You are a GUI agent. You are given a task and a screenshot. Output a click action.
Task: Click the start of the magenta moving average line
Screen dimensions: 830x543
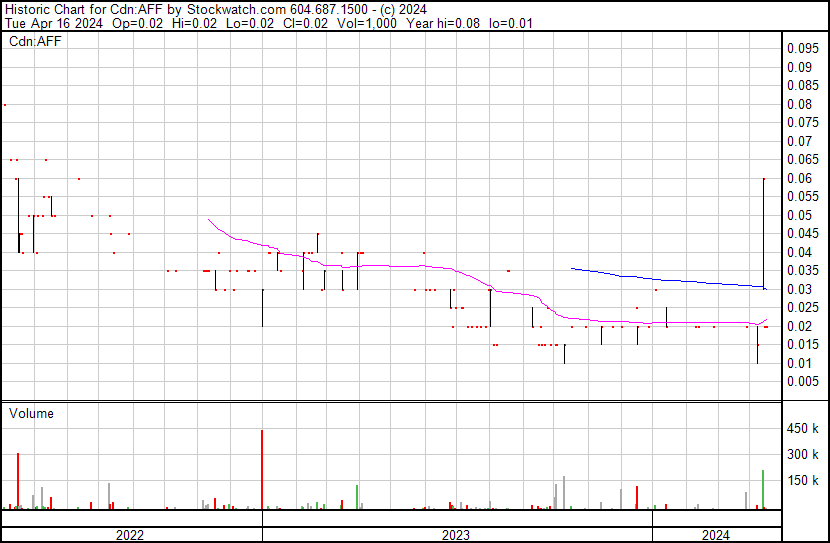pos(209,220)
